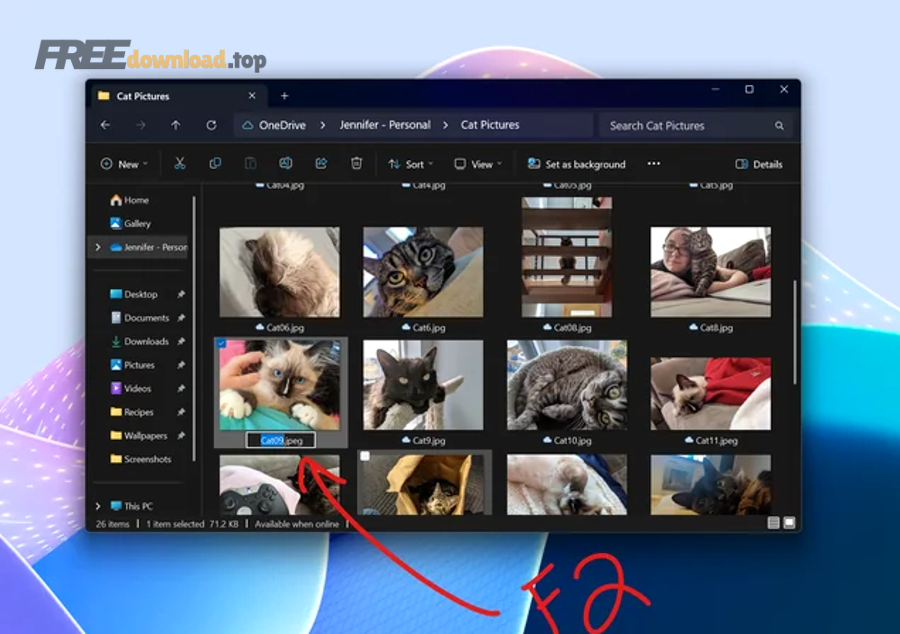Screen dimensions: 900x634
Task: Open Pictures quick access folder
Action: 132,365
